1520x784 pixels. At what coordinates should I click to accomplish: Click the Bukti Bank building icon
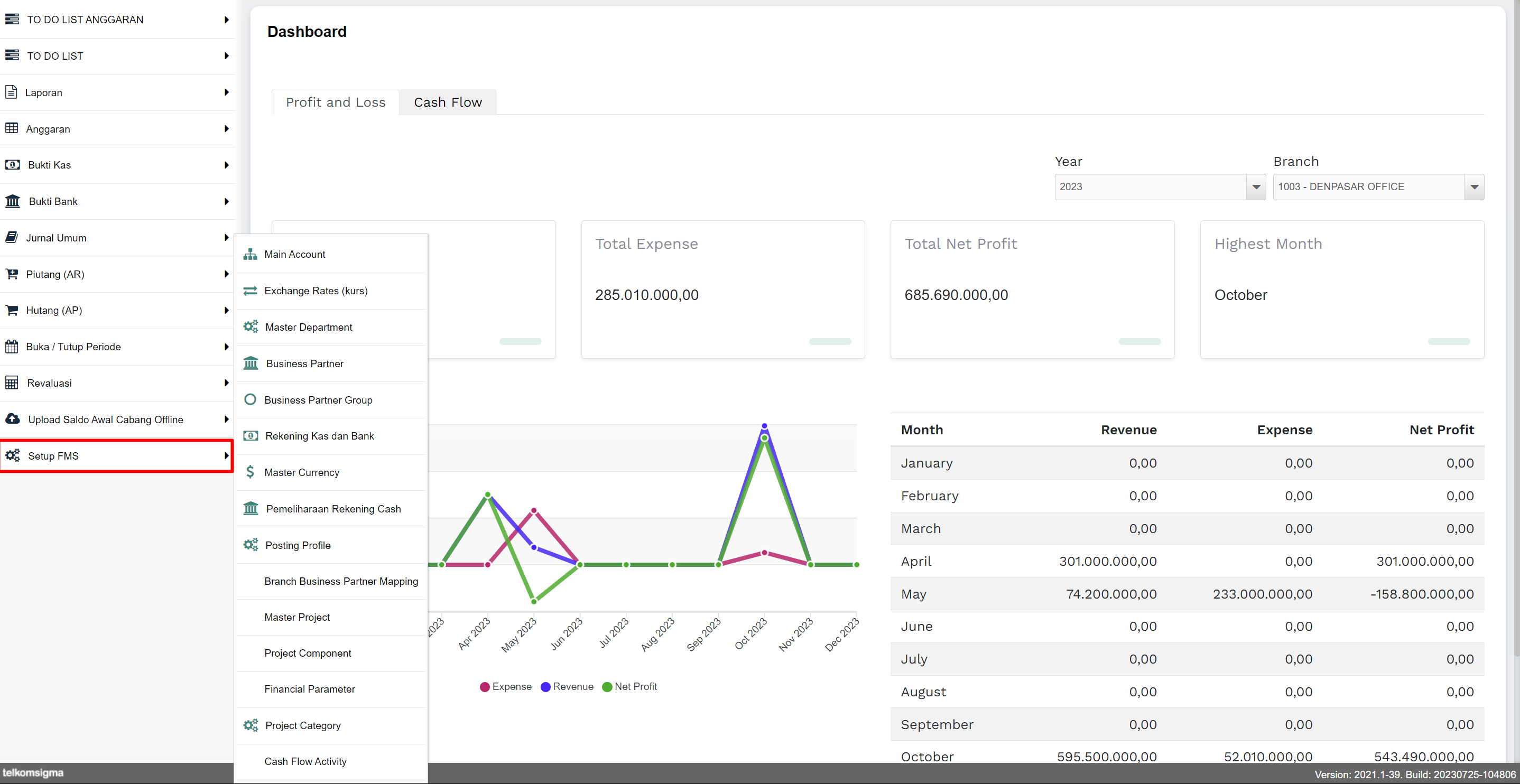(12, 201)
